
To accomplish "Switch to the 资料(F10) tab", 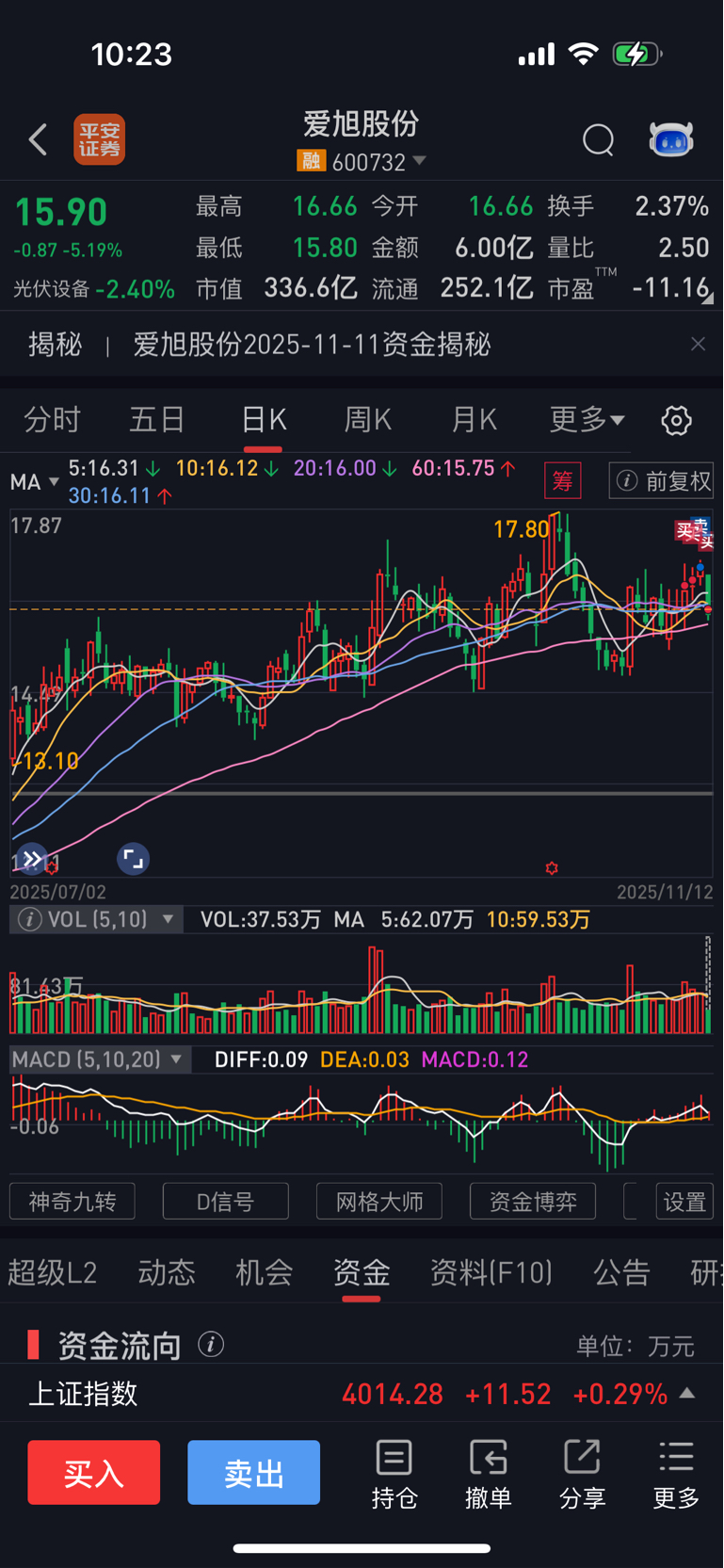I will click(x=491, y=1273).
